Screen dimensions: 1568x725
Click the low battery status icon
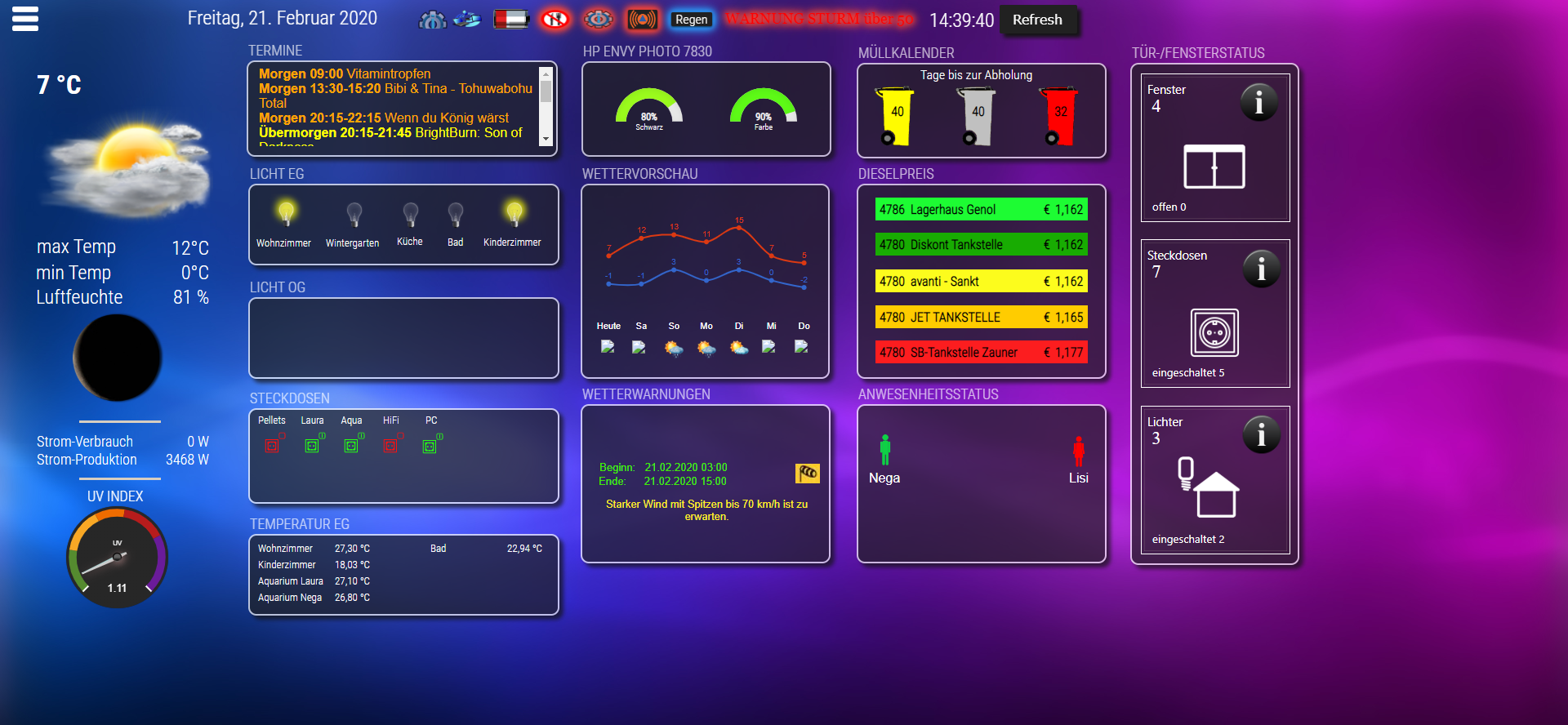[511, 19]
